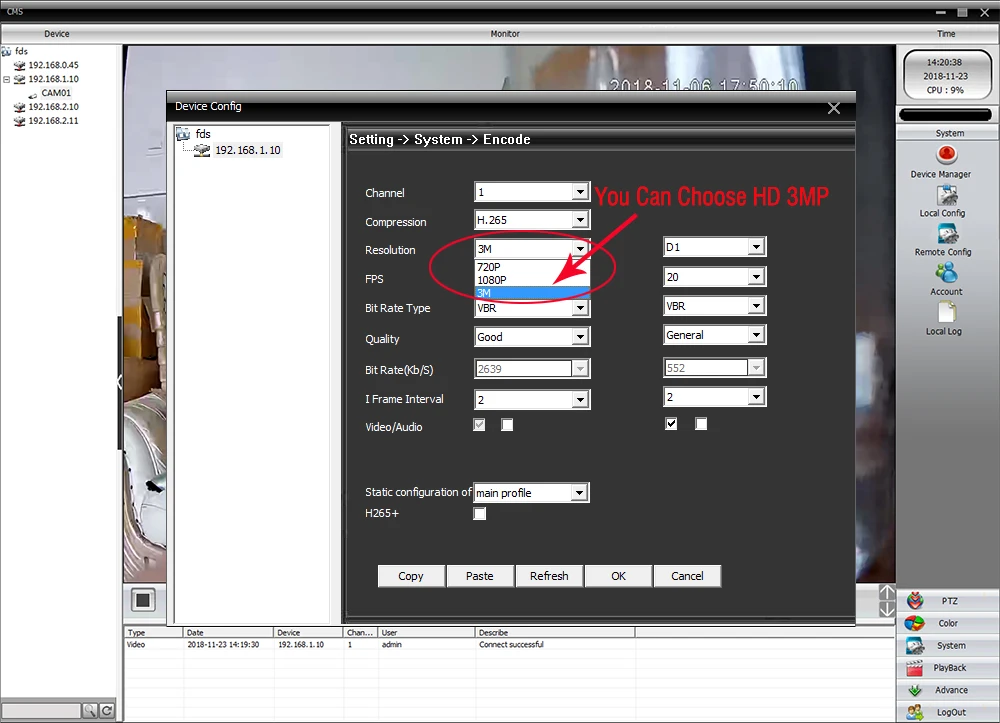Image resolution: width=1000 pixels, height=723 pixels.
Task: Enable the H265+ checkbox
Action: coord(480,513)
